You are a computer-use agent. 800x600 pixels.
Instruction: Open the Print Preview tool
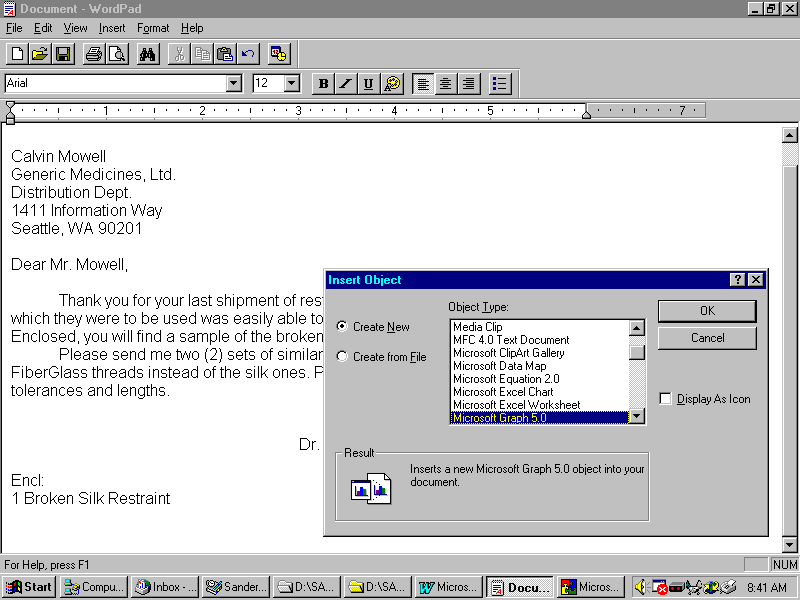(x=117, y=54)
